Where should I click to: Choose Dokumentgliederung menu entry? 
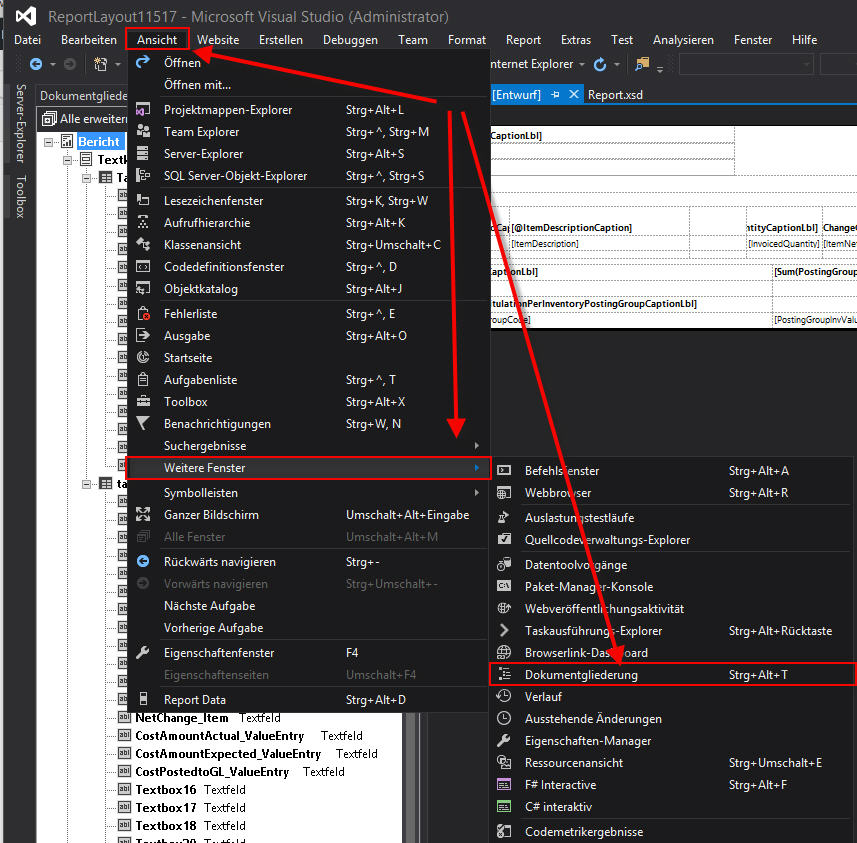pyautogui.click(x=672, y=675)
